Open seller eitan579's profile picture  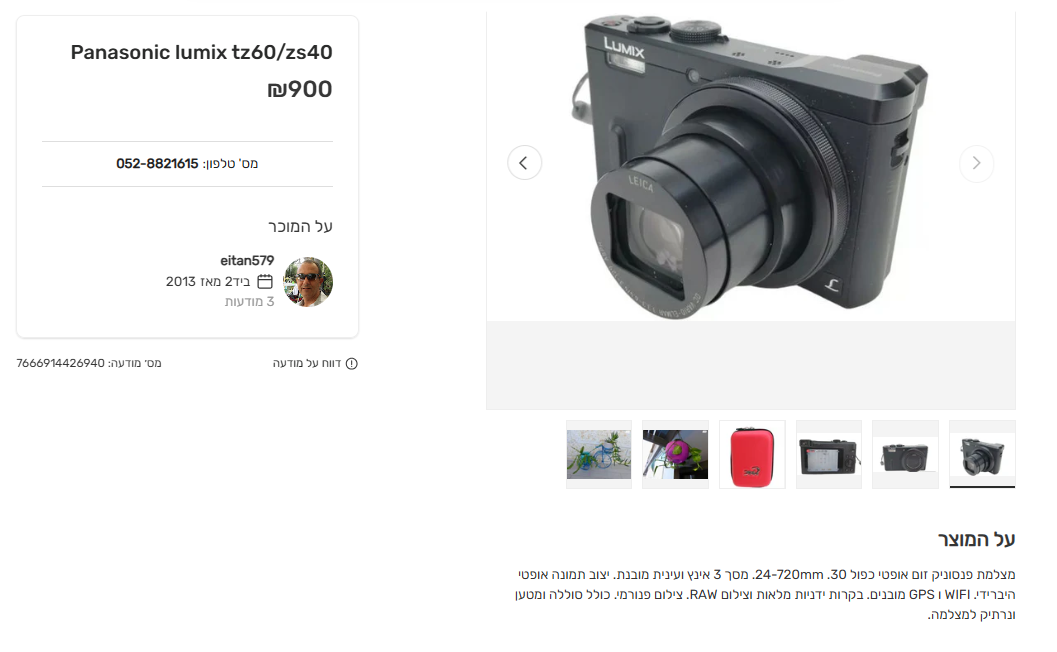coord(307,282)
